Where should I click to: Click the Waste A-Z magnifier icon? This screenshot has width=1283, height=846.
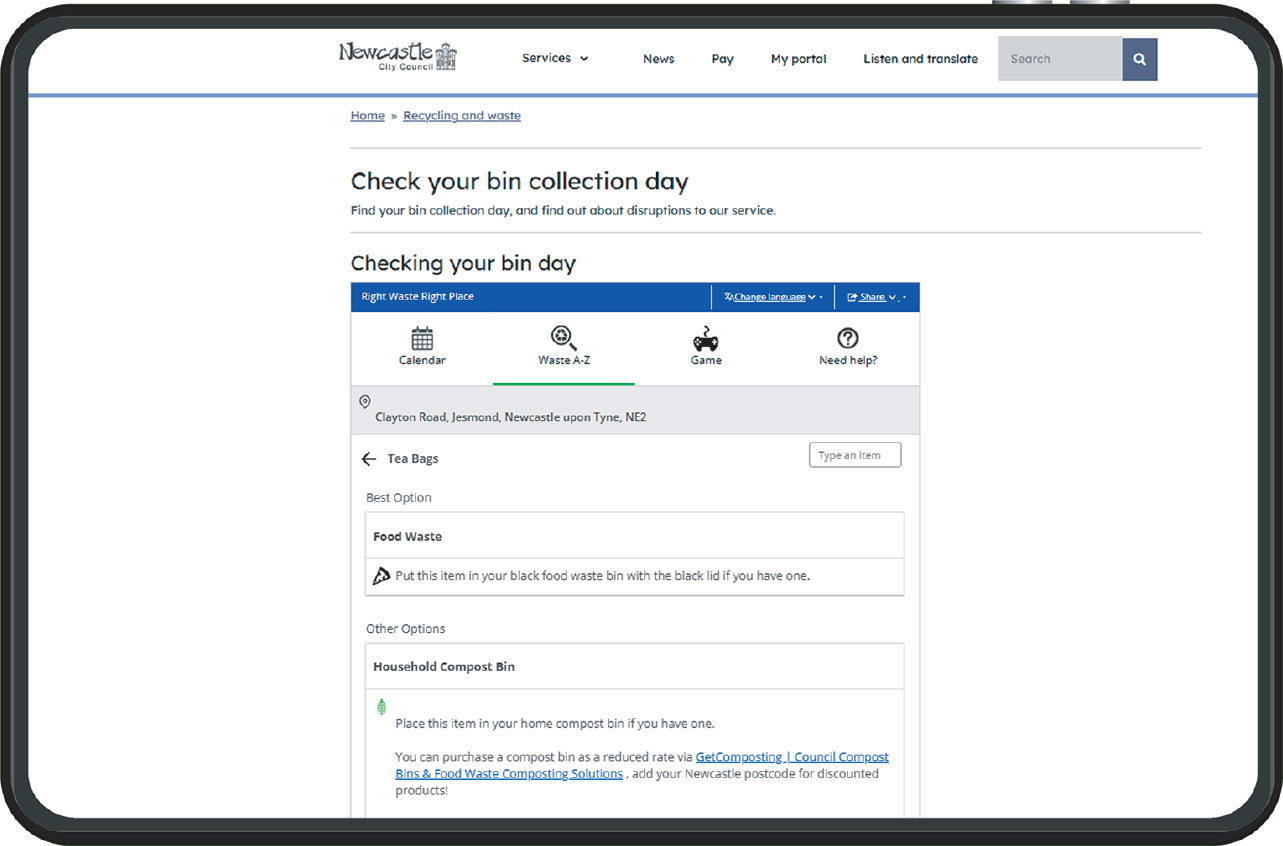(564, 338)
